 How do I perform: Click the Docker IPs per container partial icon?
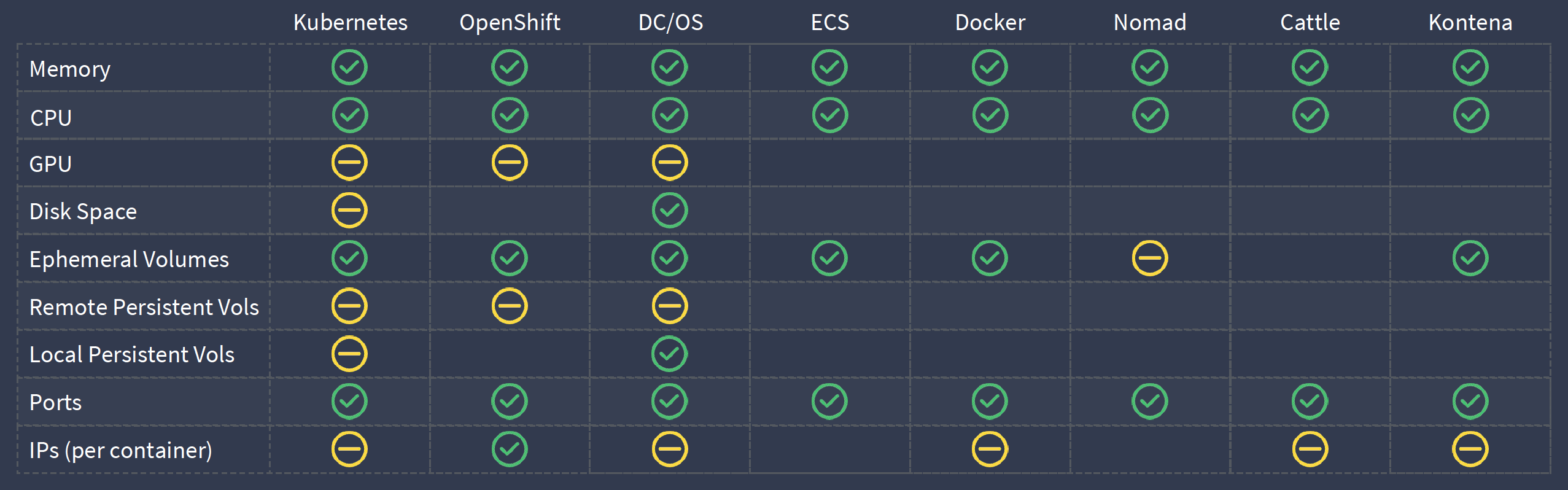990,449
